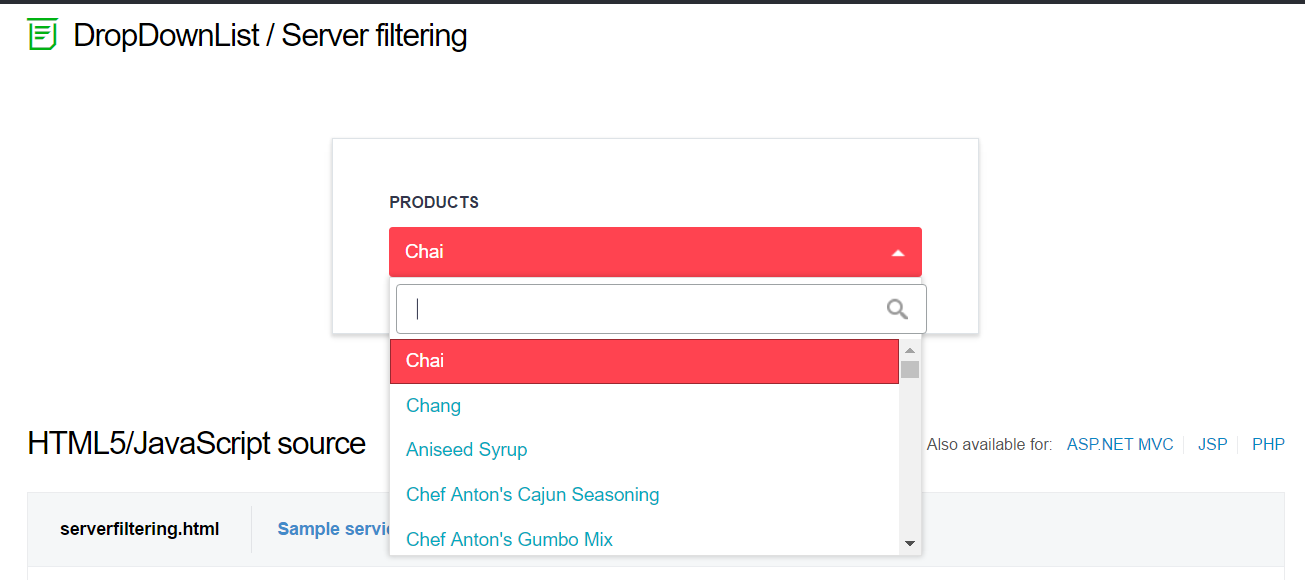Click the list scrollbar up arrow
The height and width of the screenshot is (580, 1305).
[x=910, y=350]
